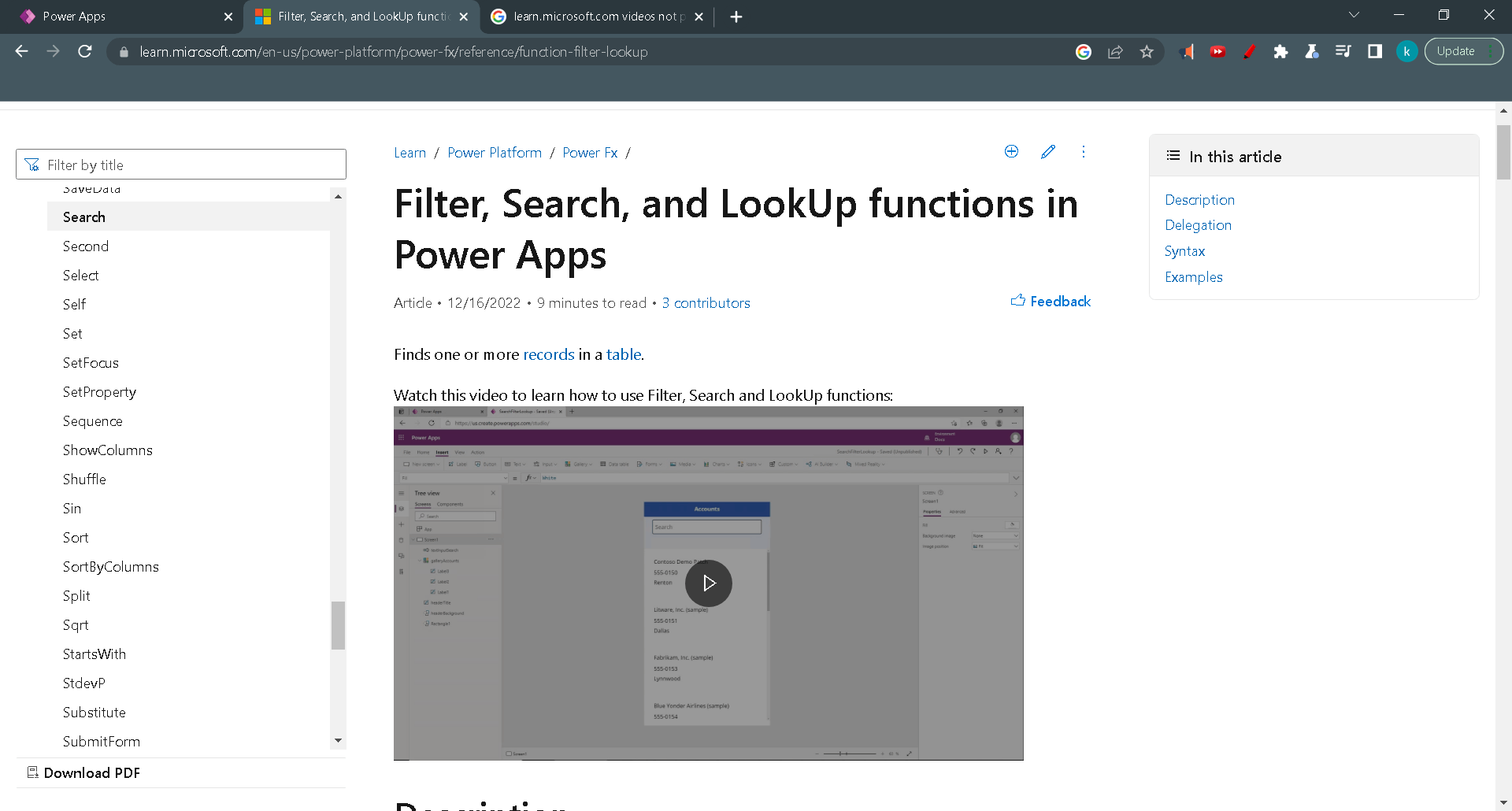Jump to Examples section
The width and height of the screenshot is (1512, 811).
[1194, 277]
